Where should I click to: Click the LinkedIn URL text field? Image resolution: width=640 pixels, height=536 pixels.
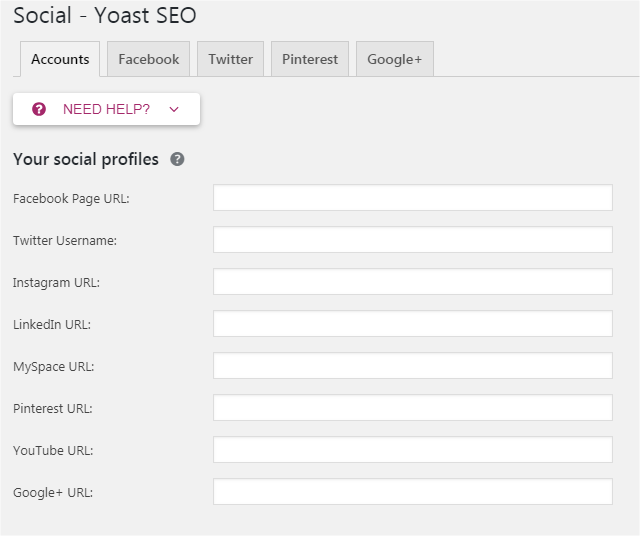(413, 324)
